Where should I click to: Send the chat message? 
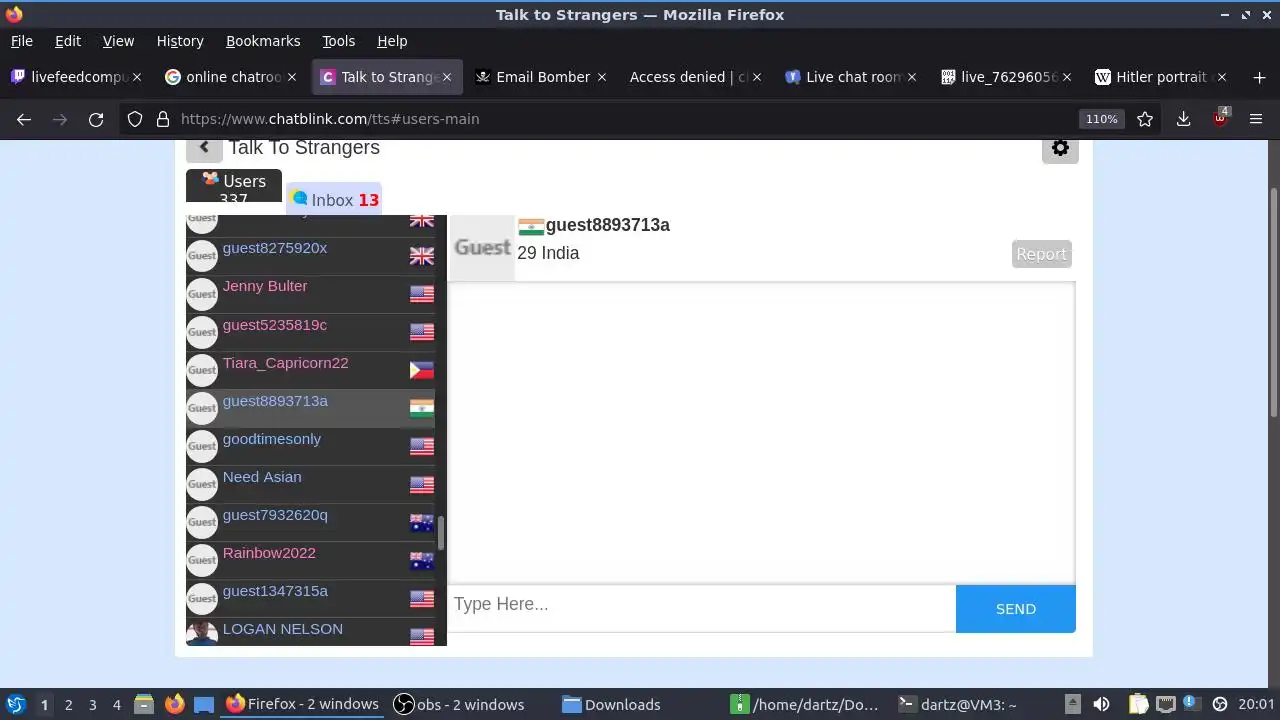1016,609
